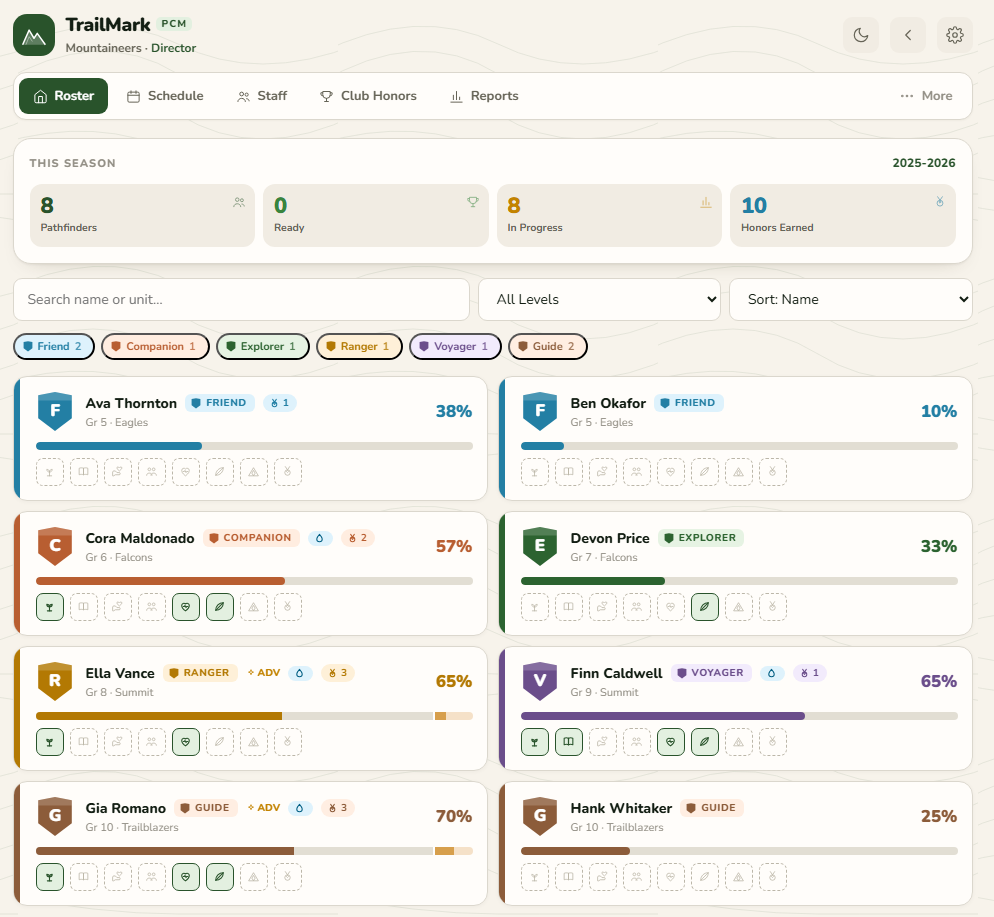
Task: Go to the Club Honors tab
Action: 368,96
